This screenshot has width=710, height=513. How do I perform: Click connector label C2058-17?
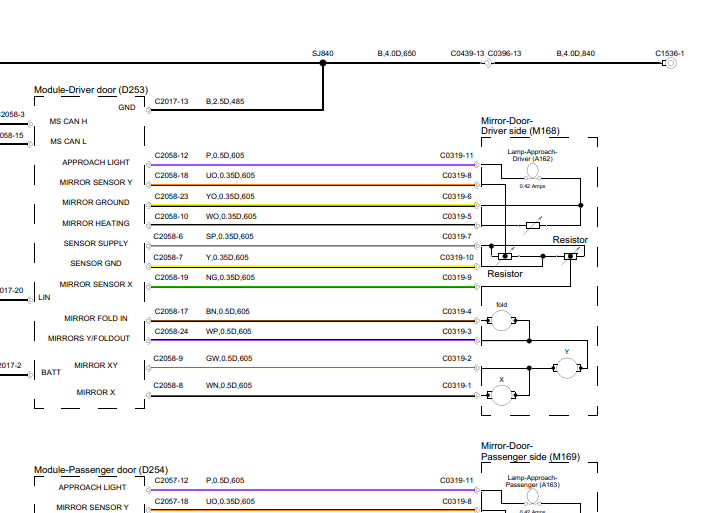tap(171, 312)
